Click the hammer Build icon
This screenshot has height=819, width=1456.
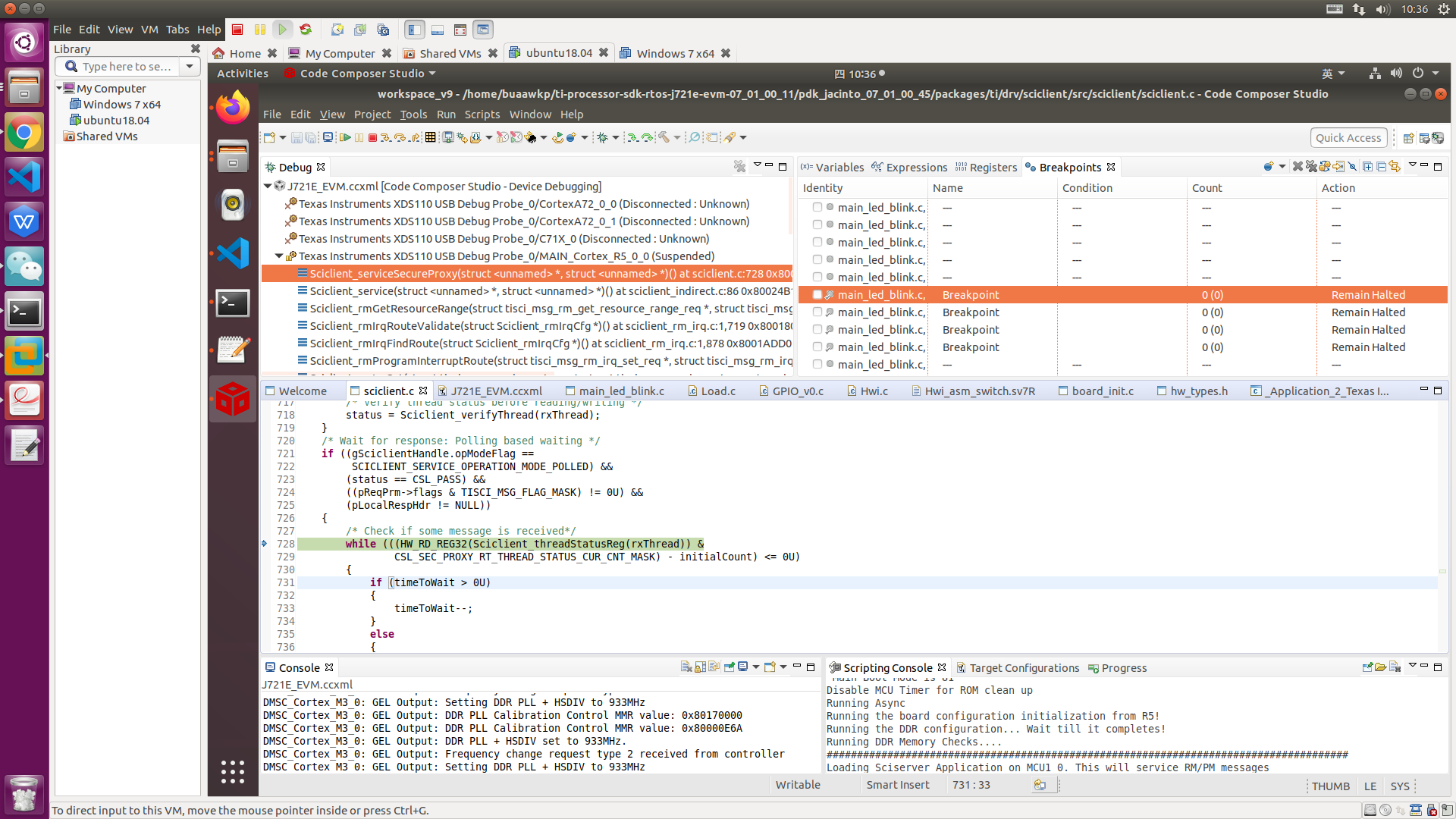click(x=664, y=137)
